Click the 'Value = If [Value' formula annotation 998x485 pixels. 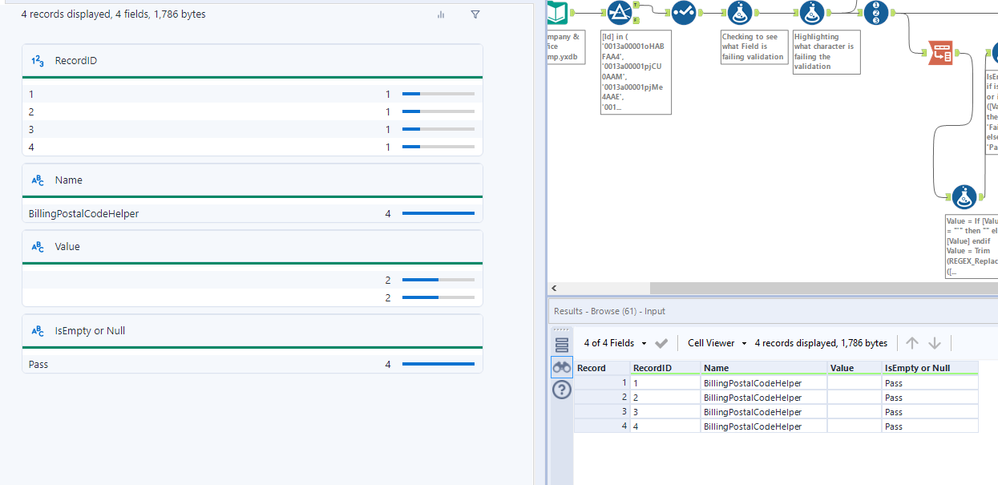click(971, 246)
